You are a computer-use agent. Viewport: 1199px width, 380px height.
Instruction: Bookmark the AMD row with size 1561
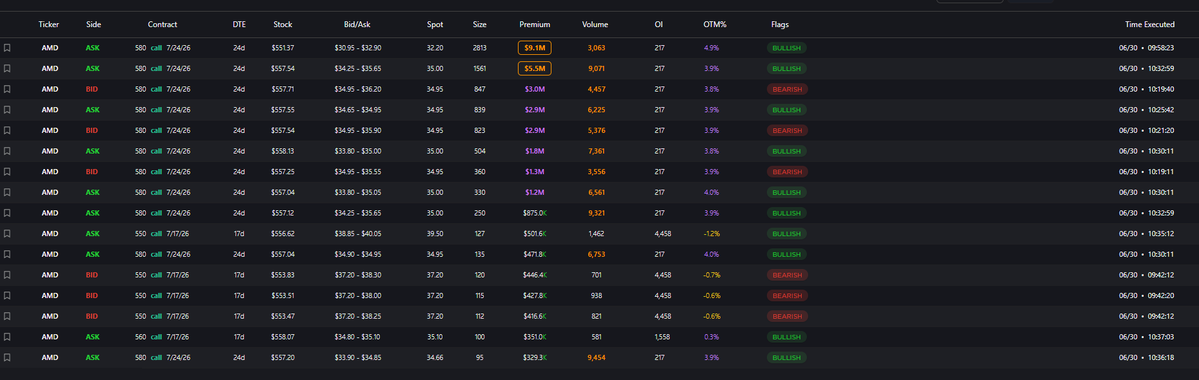[x=6, y=68]
